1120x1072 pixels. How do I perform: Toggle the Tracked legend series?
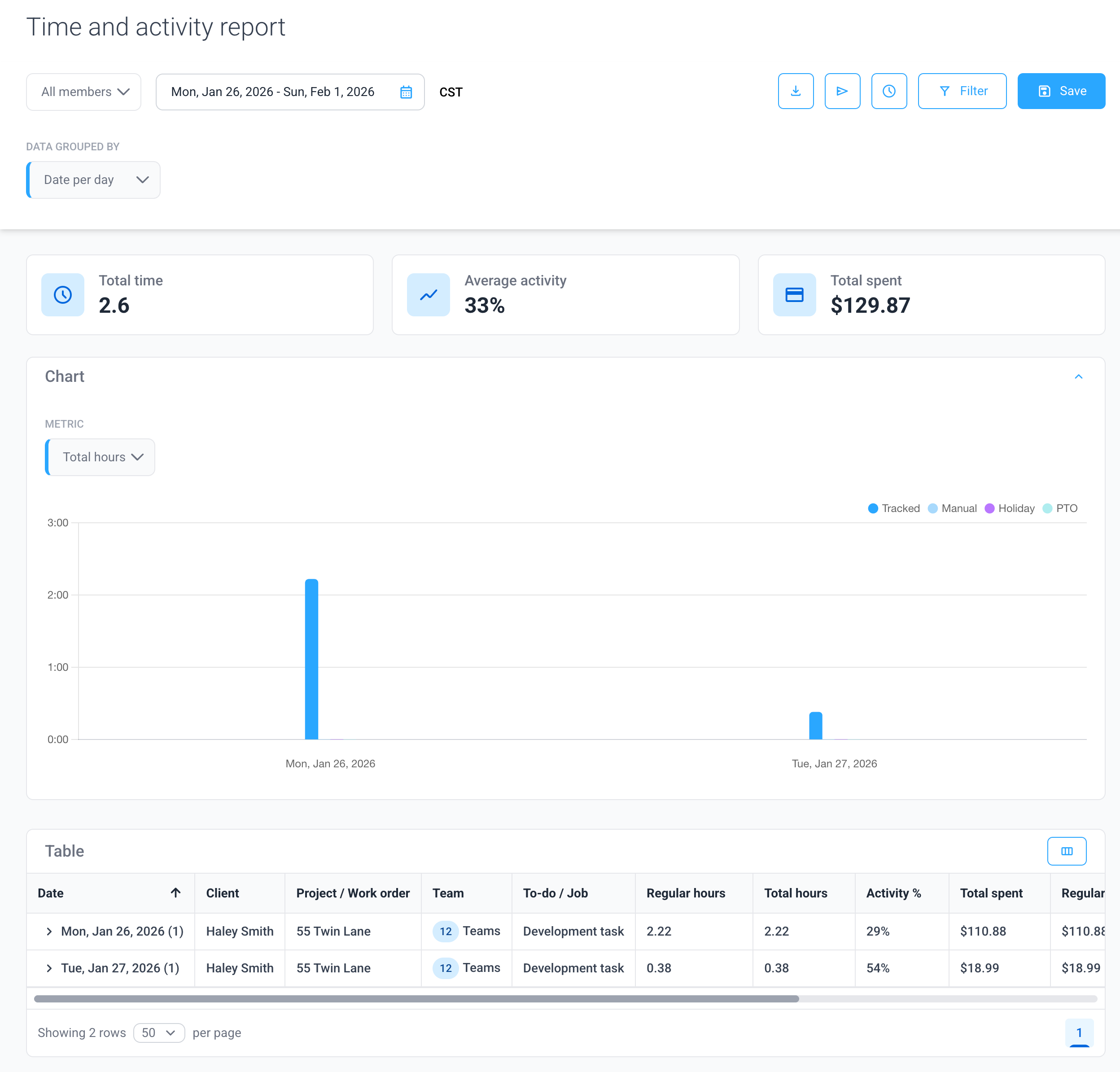894,508
